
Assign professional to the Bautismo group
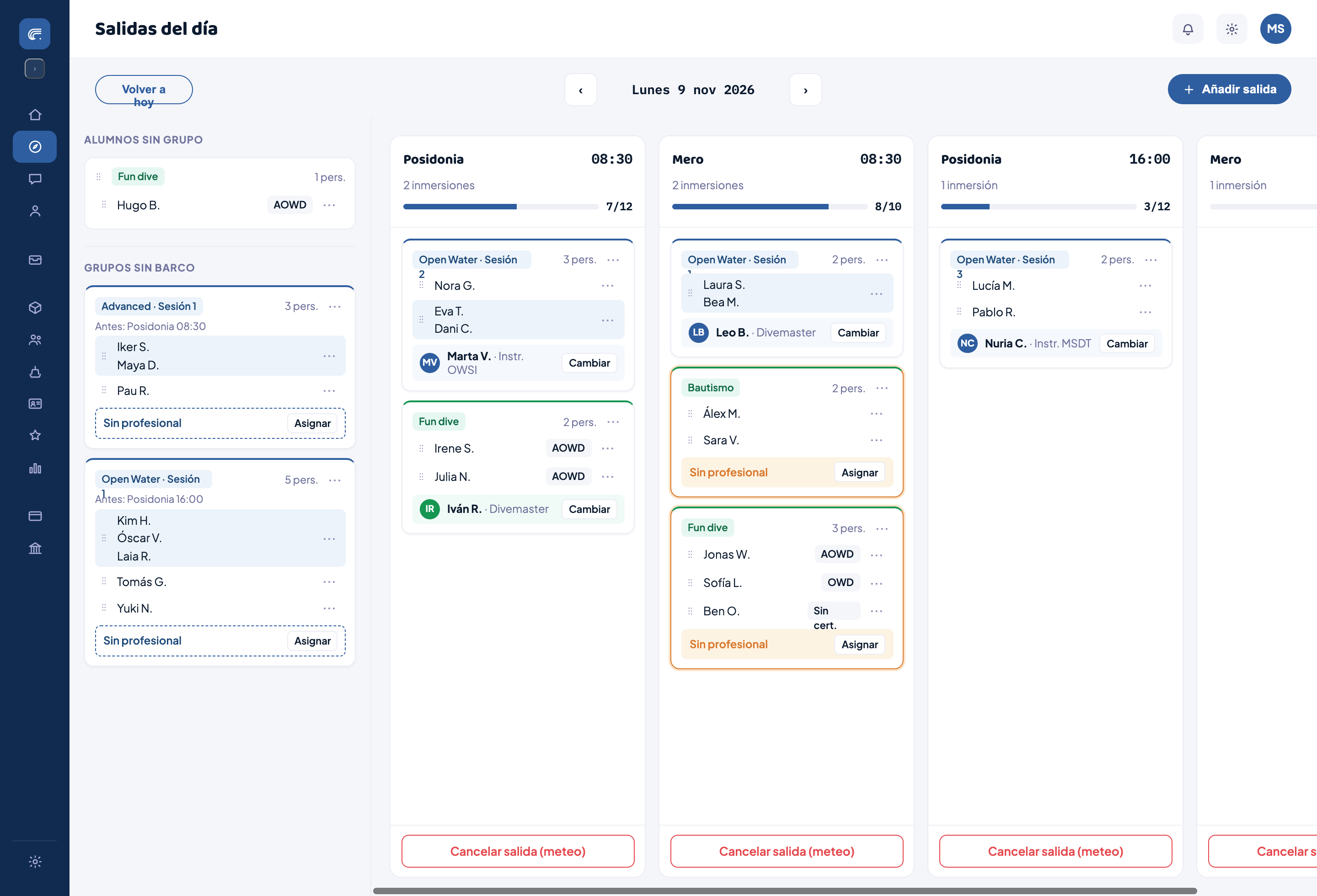click(x=860, y=472)
